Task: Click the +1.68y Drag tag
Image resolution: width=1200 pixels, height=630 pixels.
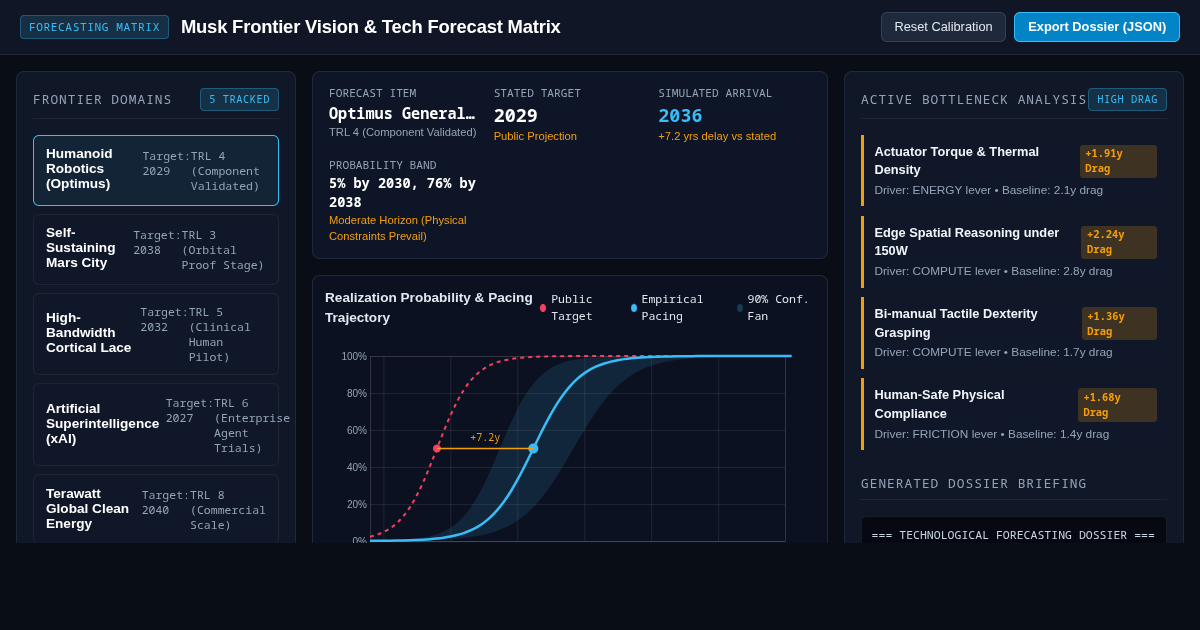Action: 1117,405
